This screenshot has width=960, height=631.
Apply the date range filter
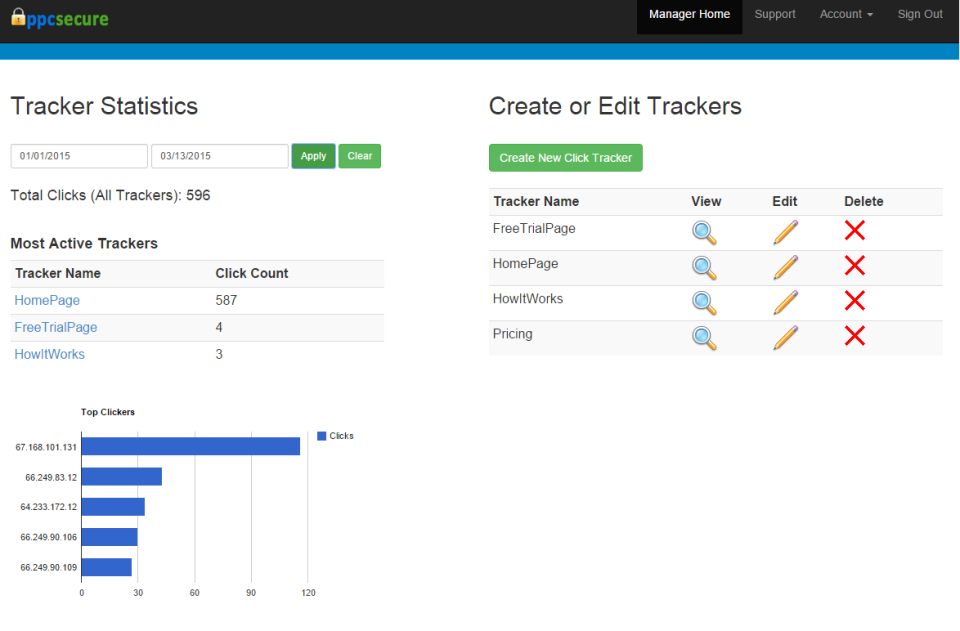tap(313, 156)
